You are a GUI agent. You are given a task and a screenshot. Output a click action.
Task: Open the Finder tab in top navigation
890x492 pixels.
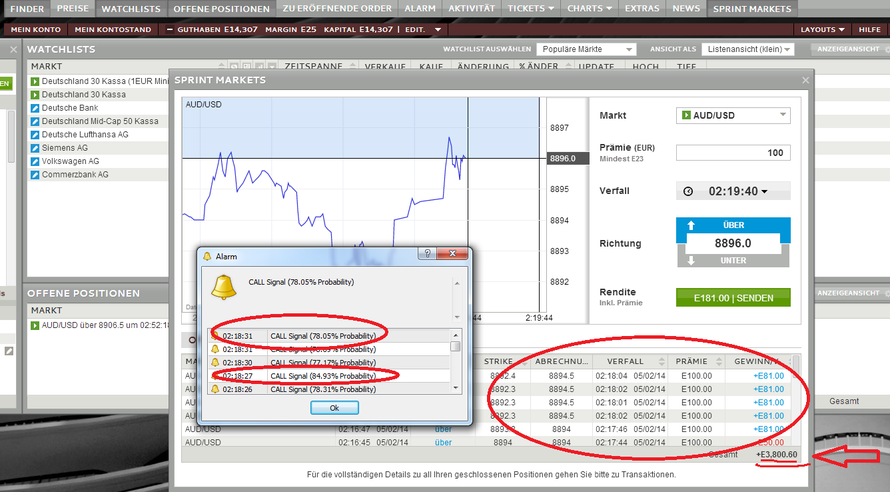click(x=27, y=9)
